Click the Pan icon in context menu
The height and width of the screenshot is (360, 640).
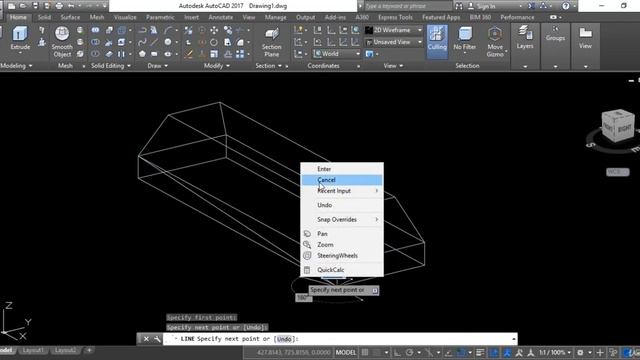[x=307, y=234]
